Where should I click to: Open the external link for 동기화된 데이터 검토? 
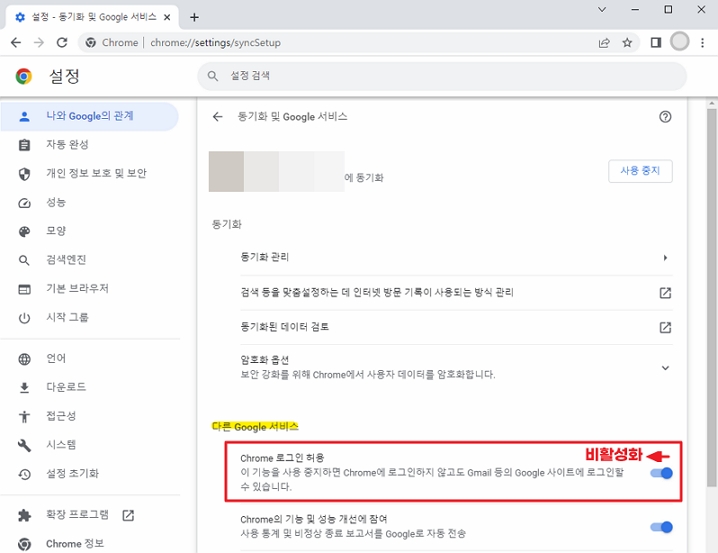[x=665, y=327]
